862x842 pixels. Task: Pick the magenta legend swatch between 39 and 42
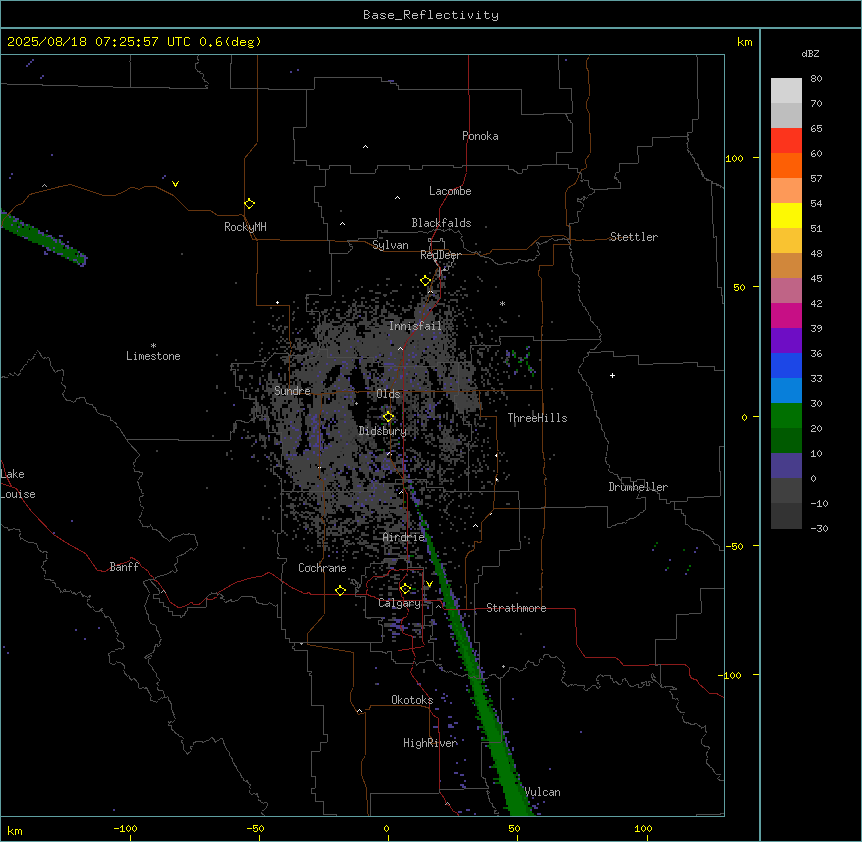pos(786,315)
